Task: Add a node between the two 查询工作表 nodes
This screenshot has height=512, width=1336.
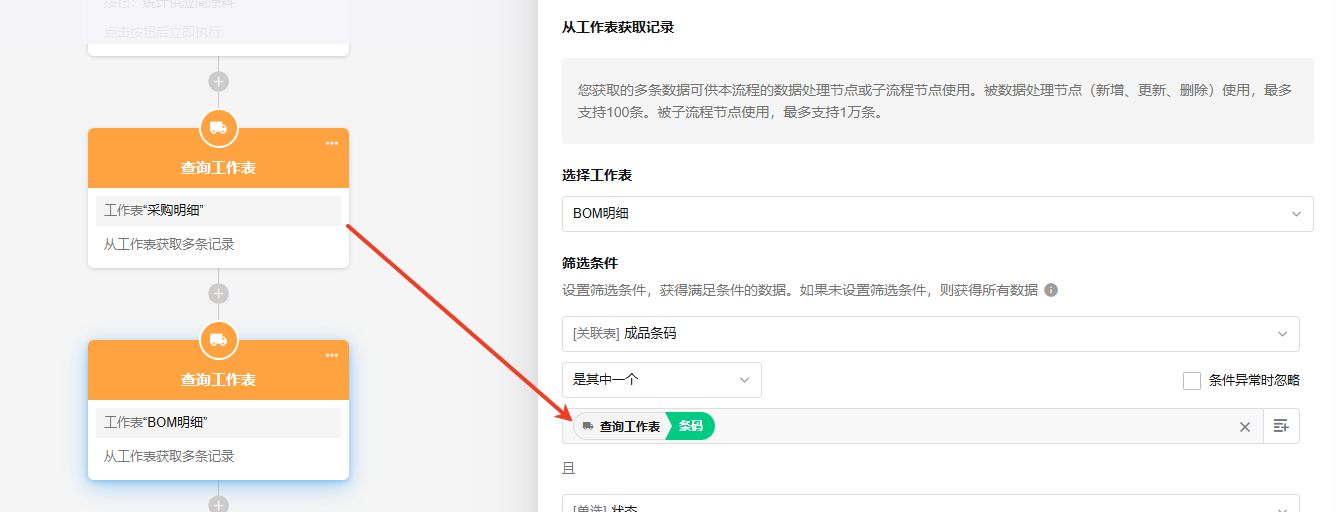Action: point(218,293)
